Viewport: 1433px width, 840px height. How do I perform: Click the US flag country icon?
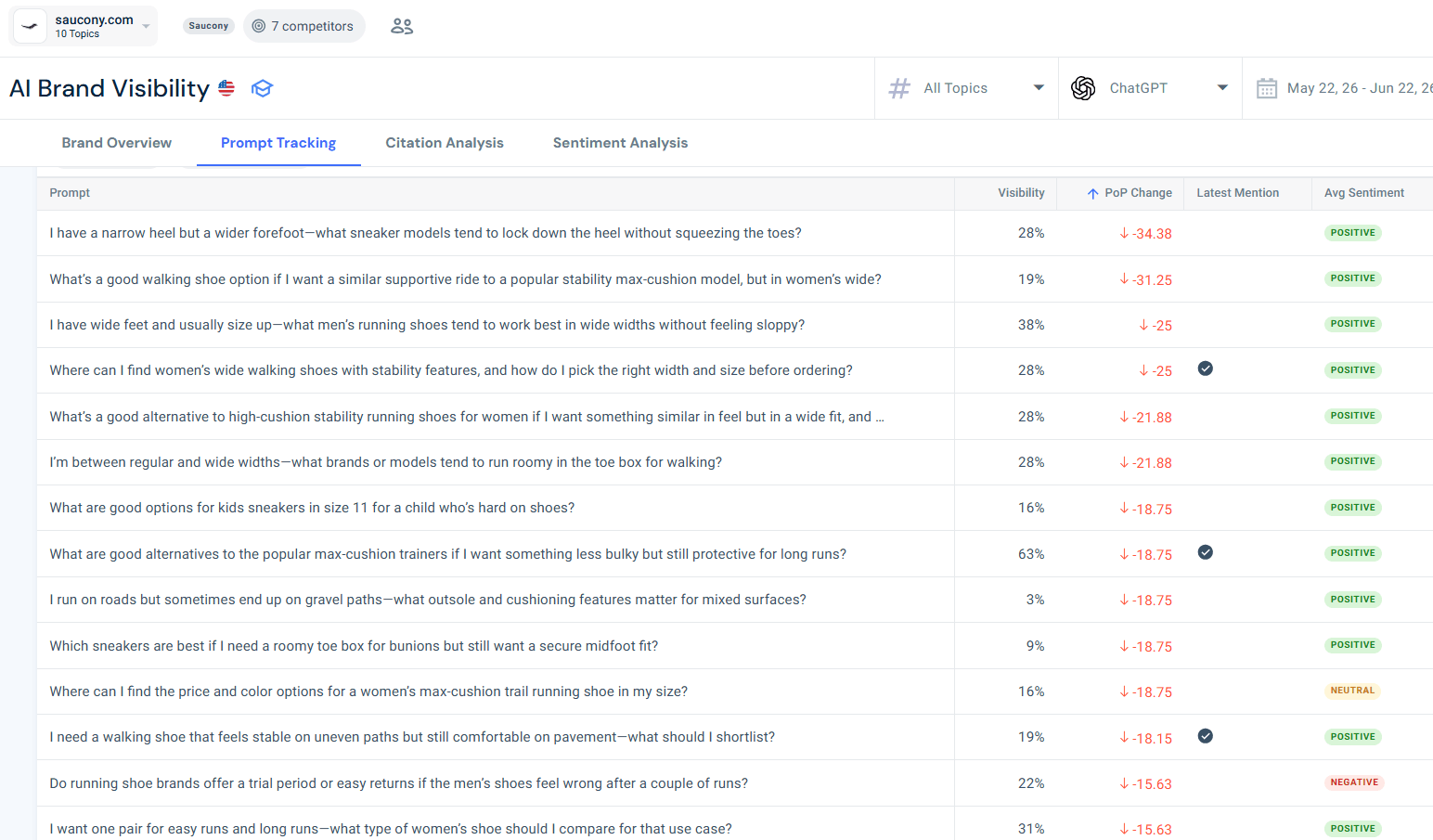coord(226,88)
